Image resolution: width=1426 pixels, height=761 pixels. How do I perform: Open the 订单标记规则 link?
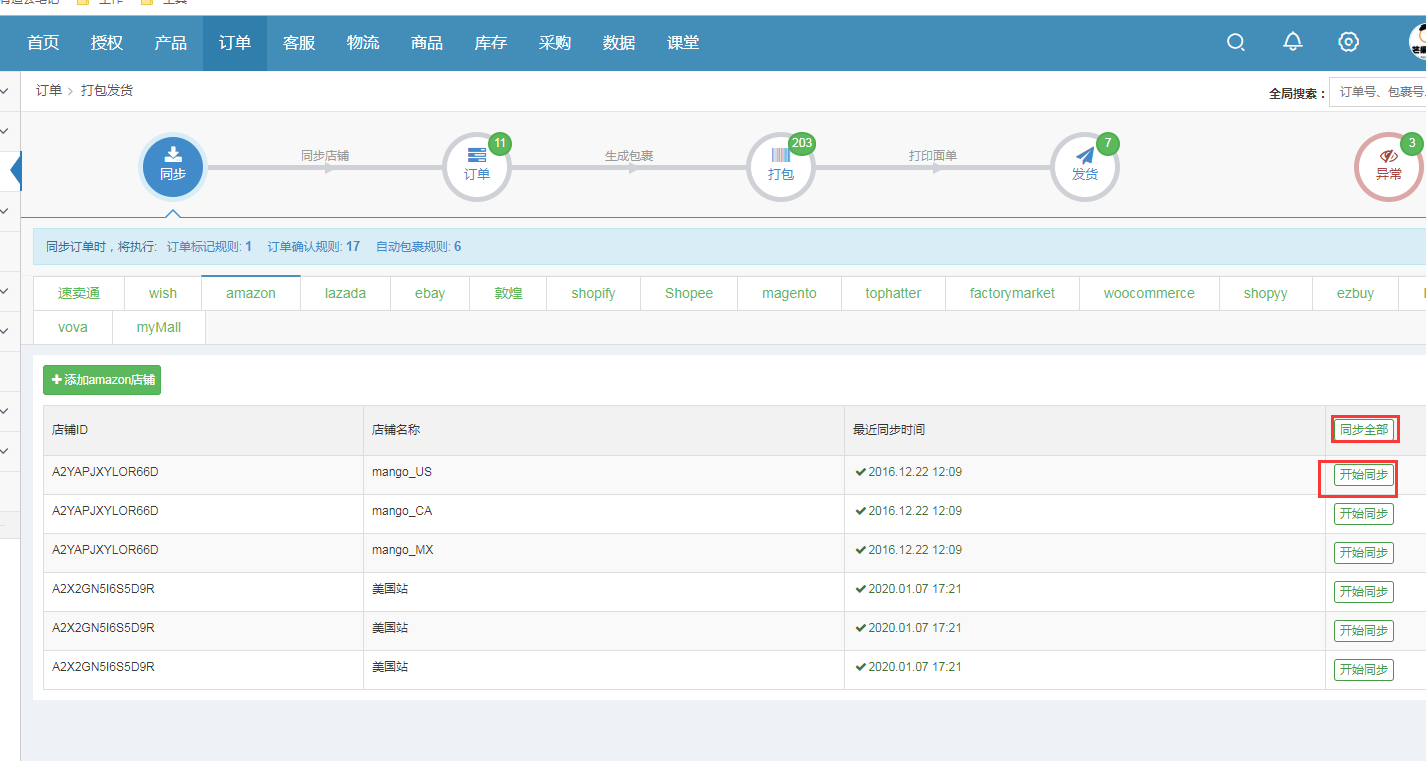209,246
